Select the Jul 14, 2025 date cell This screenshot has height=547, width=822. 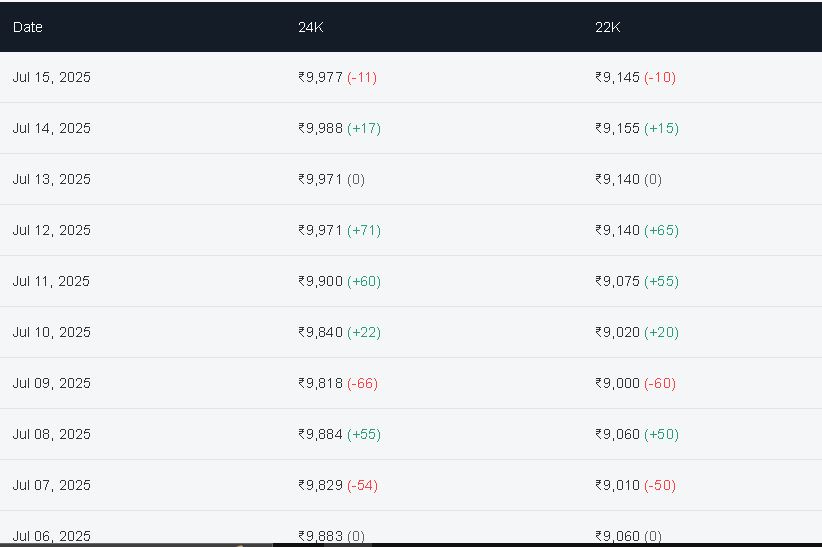pos(51,128)
